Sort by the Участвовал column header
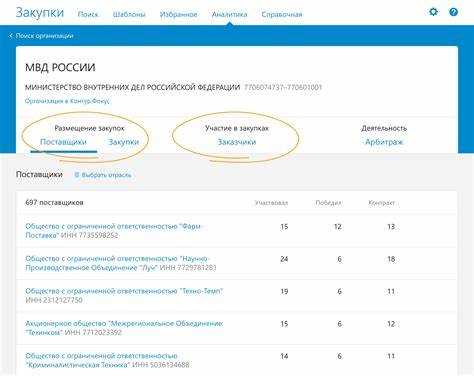474x376 pixels. (x=271, y=203)
